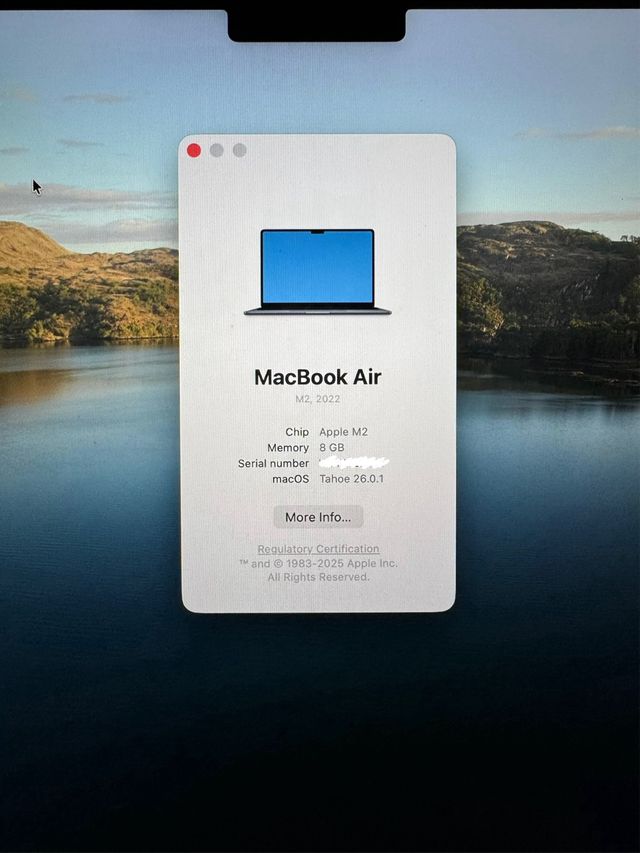Viewport: 640px width, 853px height.
Task: Click the grayed minimize window button
Action: pos(217,150)
